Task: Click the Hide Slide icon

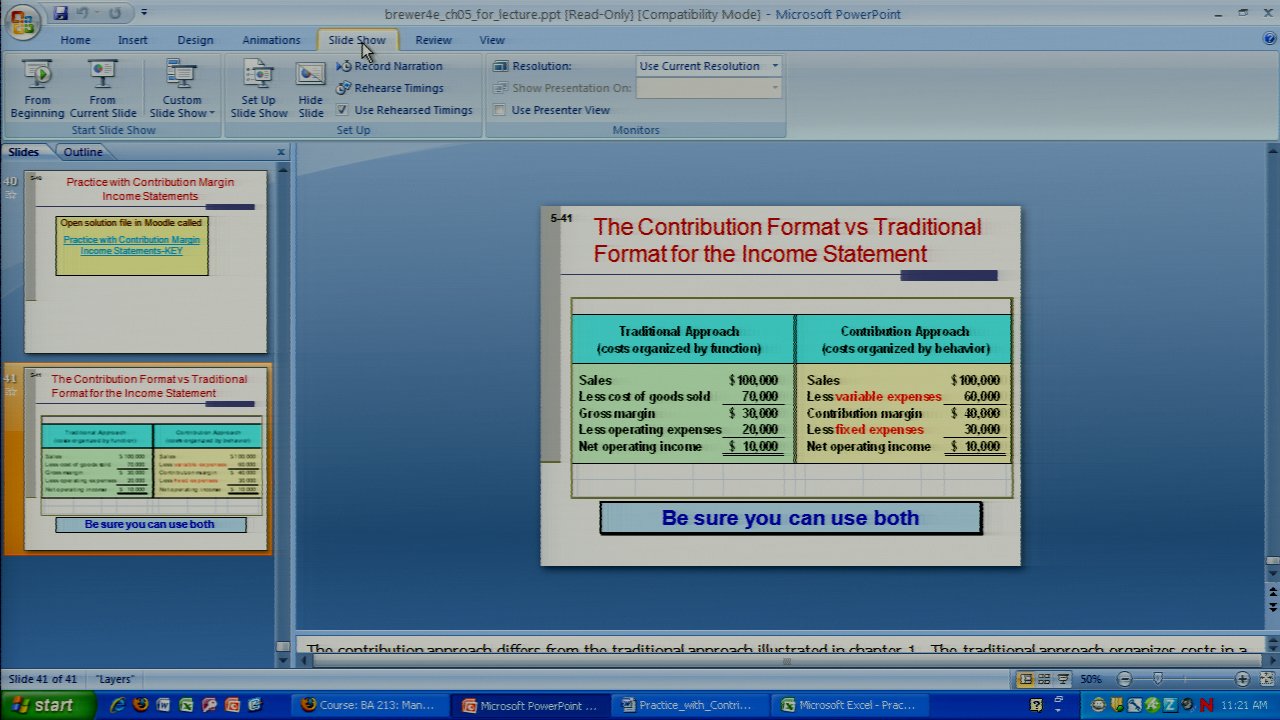Action: pos(311,89)
